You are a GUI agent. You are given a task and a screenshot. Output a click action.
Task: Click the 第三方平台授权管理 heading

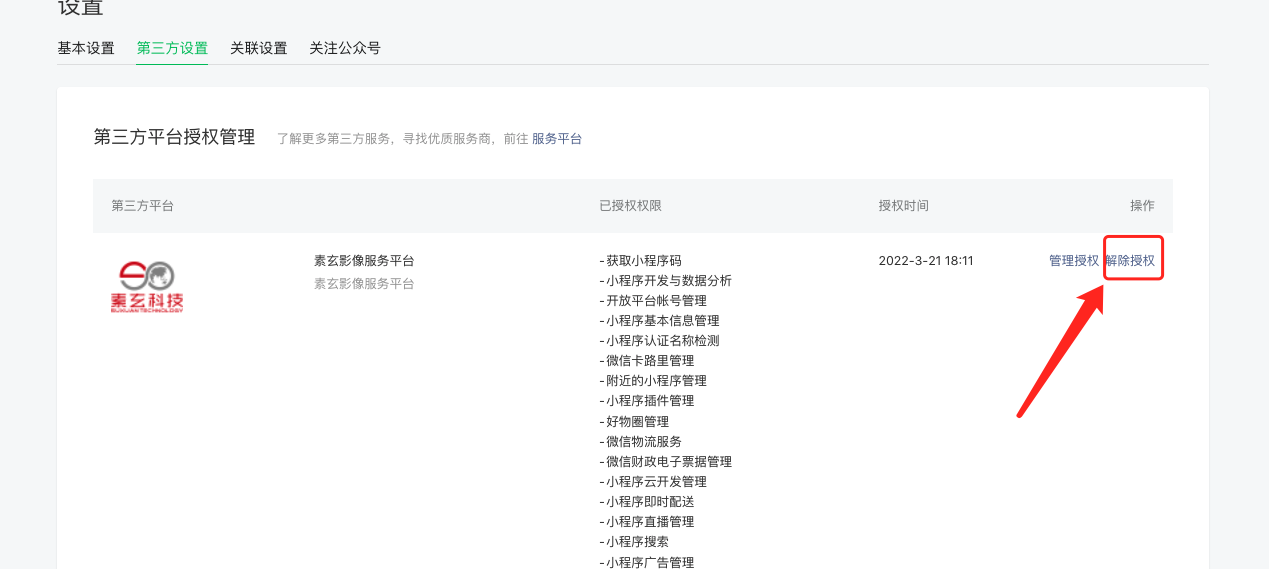tap(174, 137)
